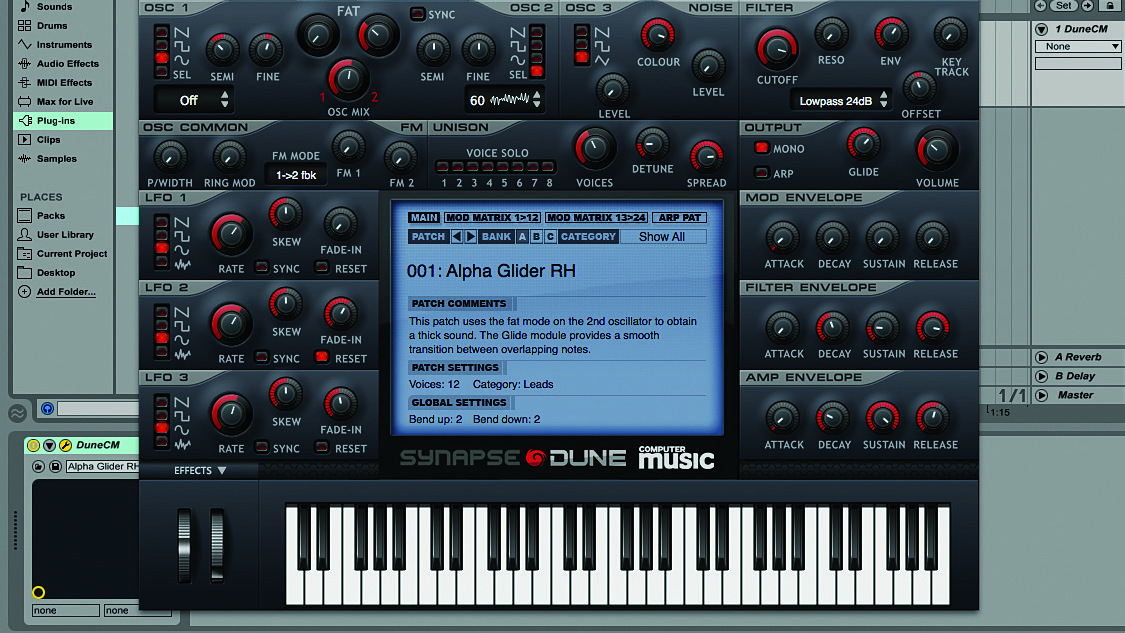Switch to the MAIN display tab

tap(424, 217)
